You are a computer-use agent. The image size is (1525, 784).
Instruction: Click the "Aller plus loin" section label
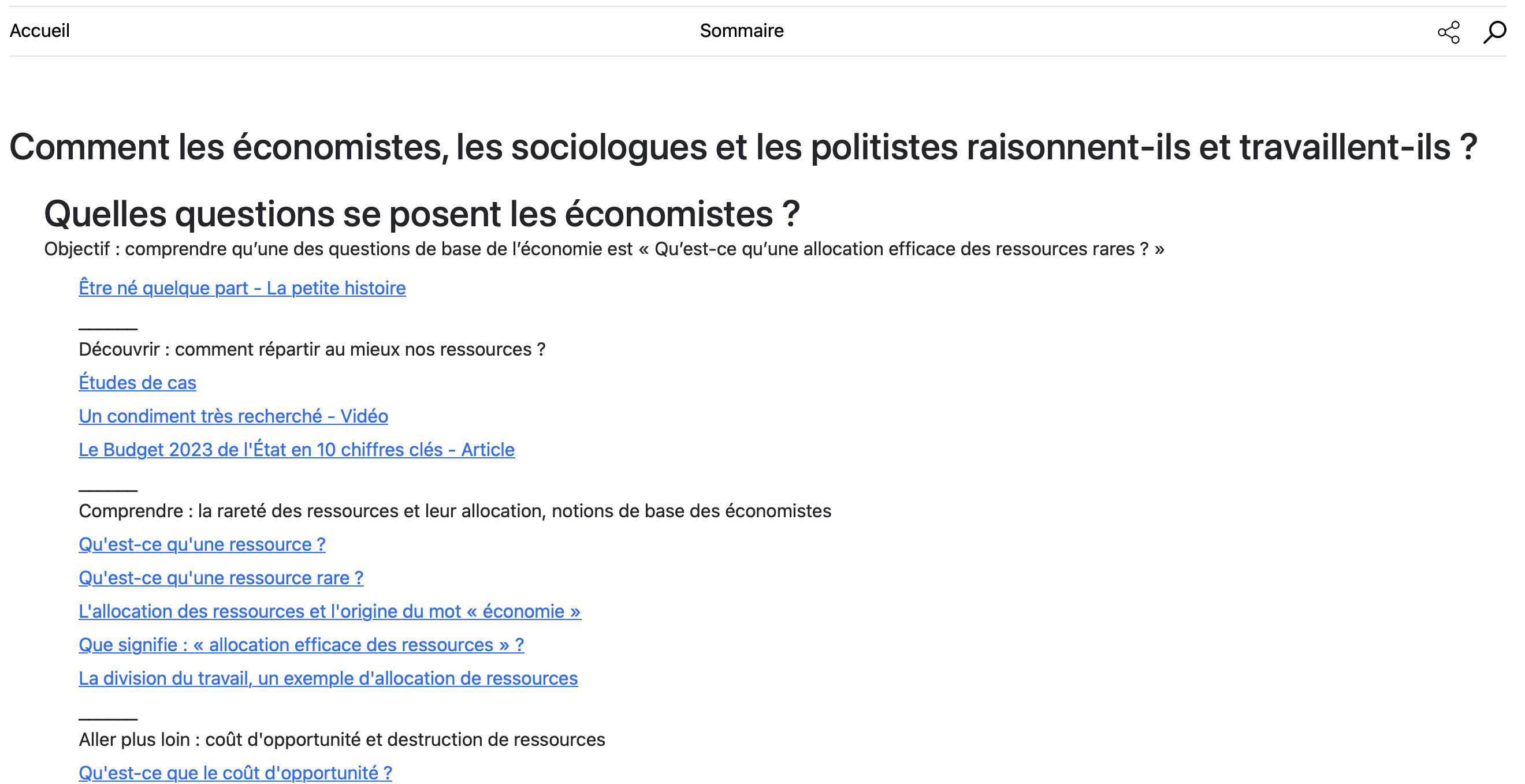341,740
